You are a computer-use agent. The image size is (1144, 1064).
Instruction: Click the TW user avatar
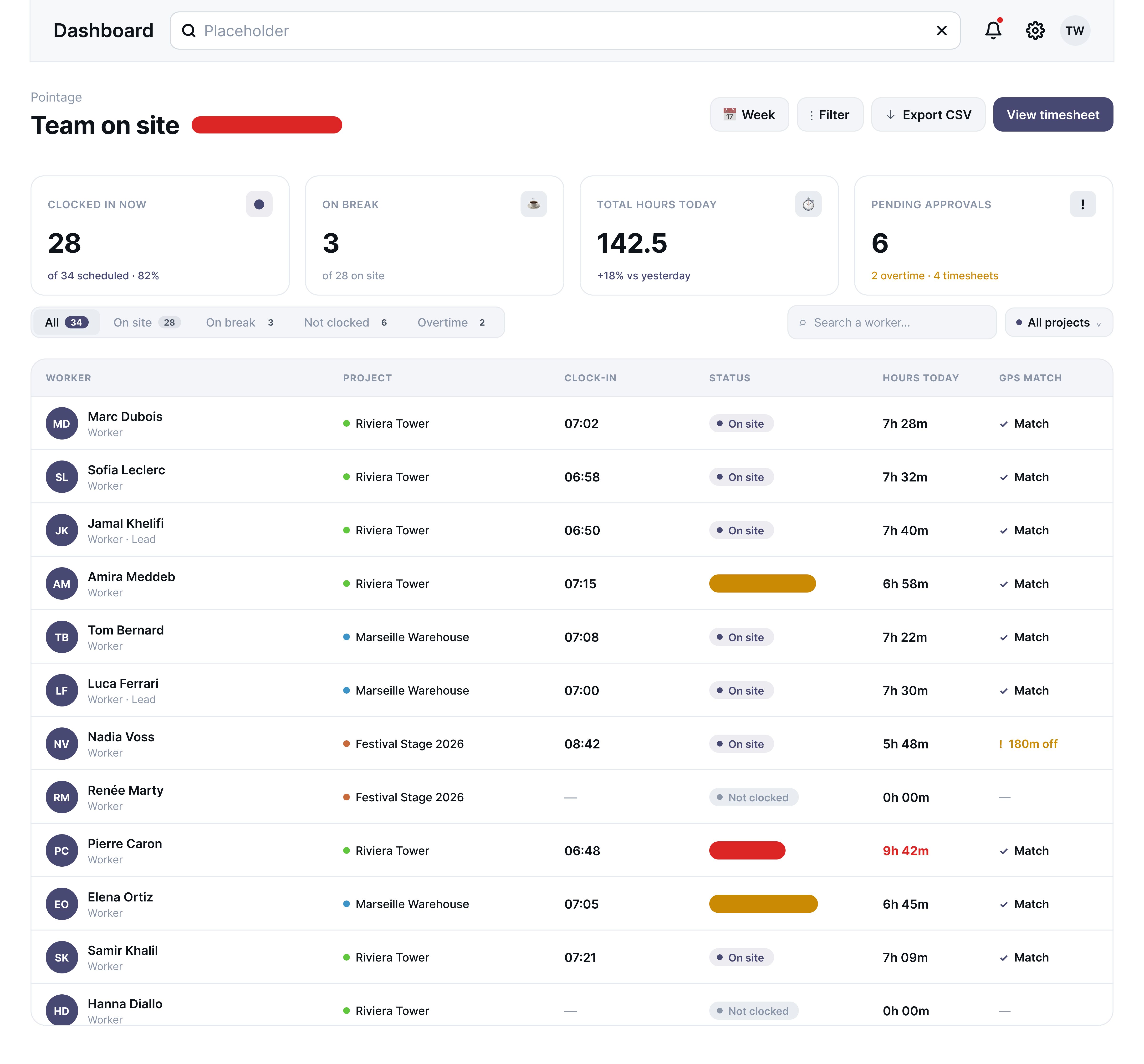[1074, 31]
